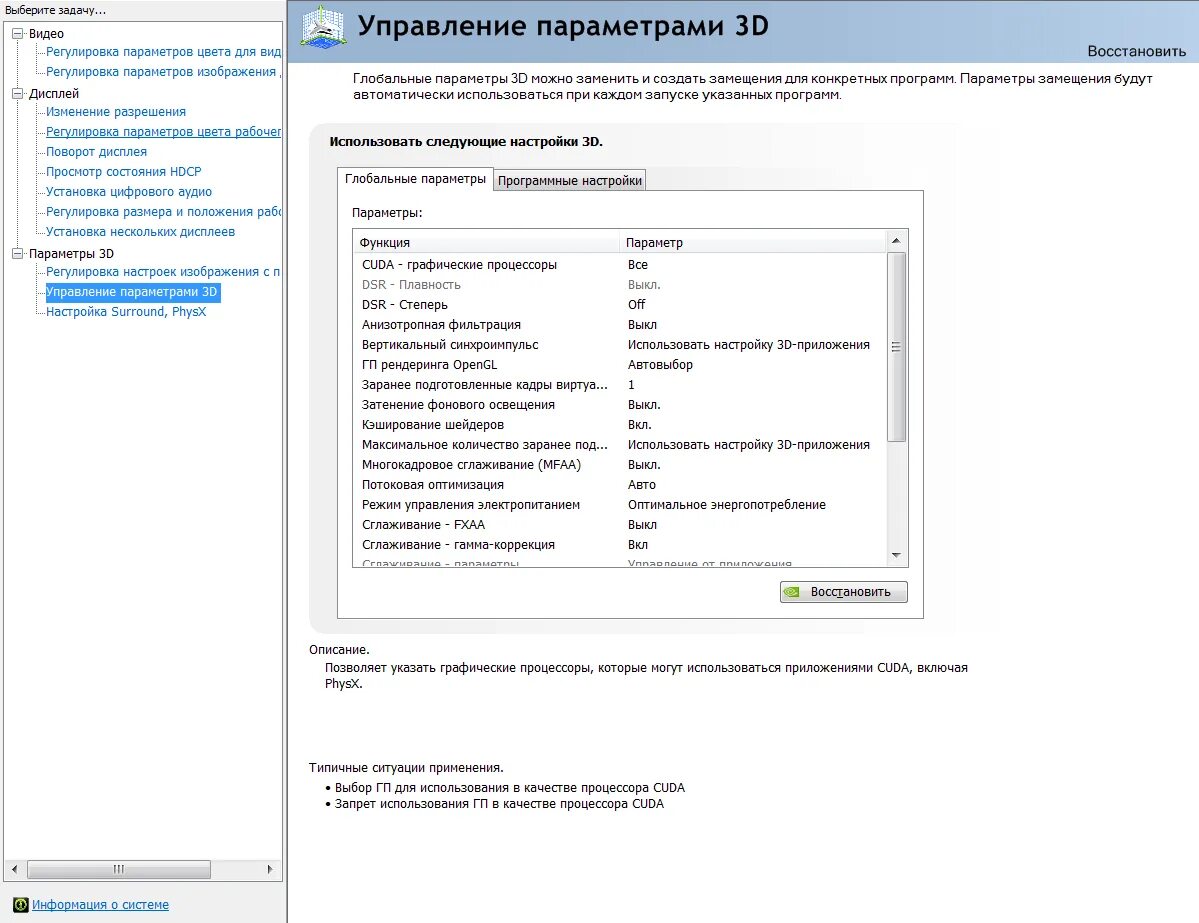
Task: Click the Параметры 3D tree label
Action: point(71,253)
